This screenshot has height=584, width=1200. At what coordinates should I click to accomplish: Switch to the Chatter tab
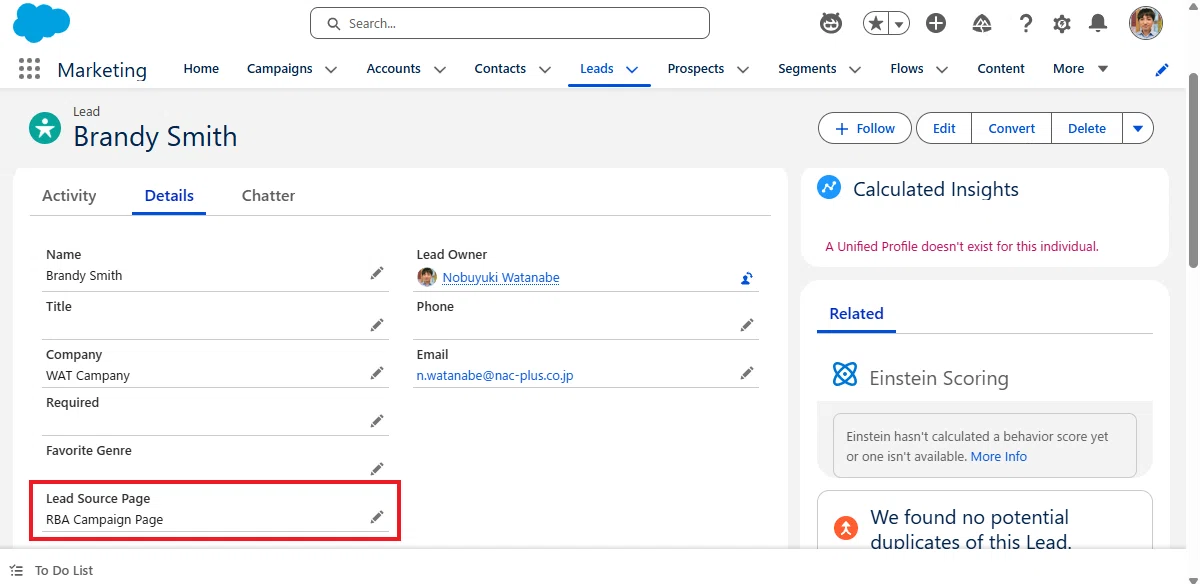coord(268,196)
